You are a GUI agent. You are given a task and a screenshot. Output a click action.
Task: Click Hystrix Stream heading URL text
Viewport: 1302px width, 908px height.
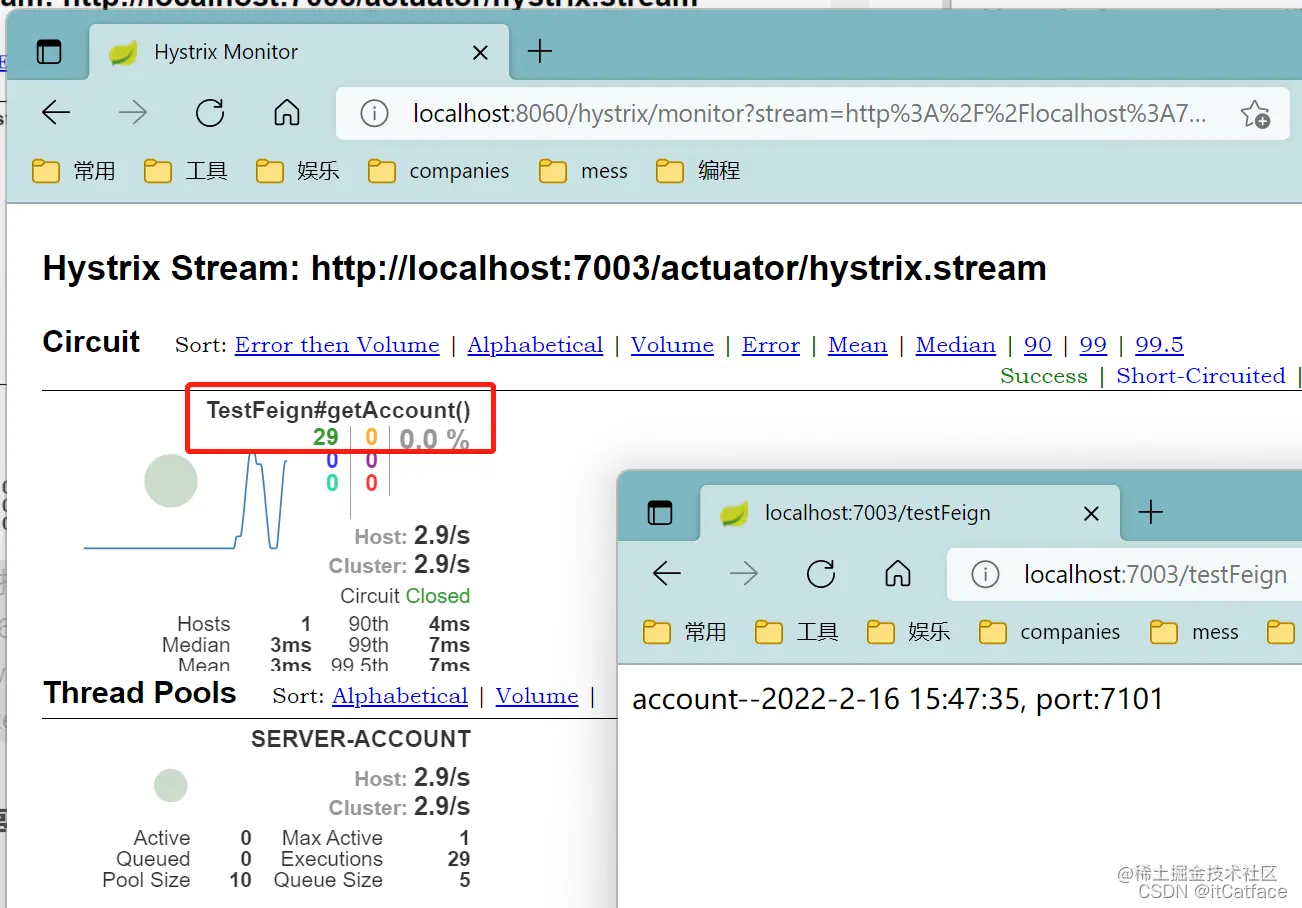coord(679,269)
